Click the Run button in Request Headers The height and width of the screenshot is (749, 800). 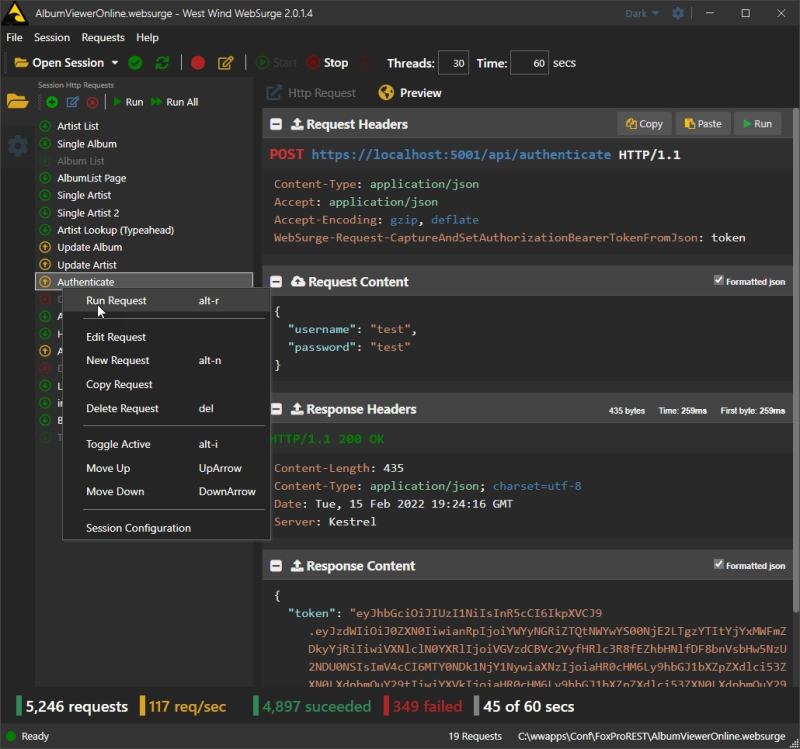click(758, 124)
